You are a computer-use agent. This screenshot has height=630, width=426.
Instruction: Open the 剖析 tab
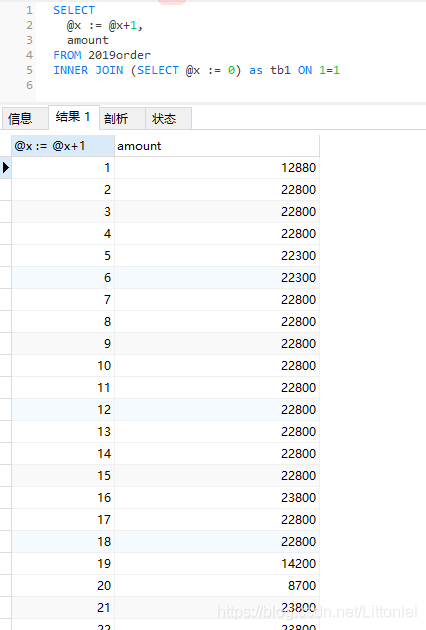click(x=122, y=119)
